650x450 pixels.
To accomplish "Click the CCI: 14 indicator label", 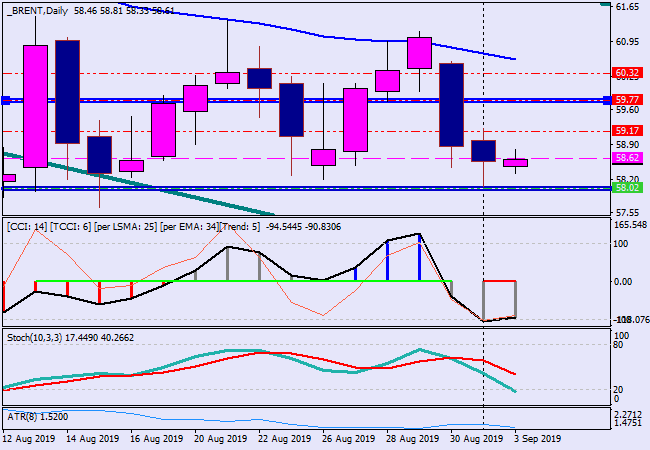I will pos(30,227).
